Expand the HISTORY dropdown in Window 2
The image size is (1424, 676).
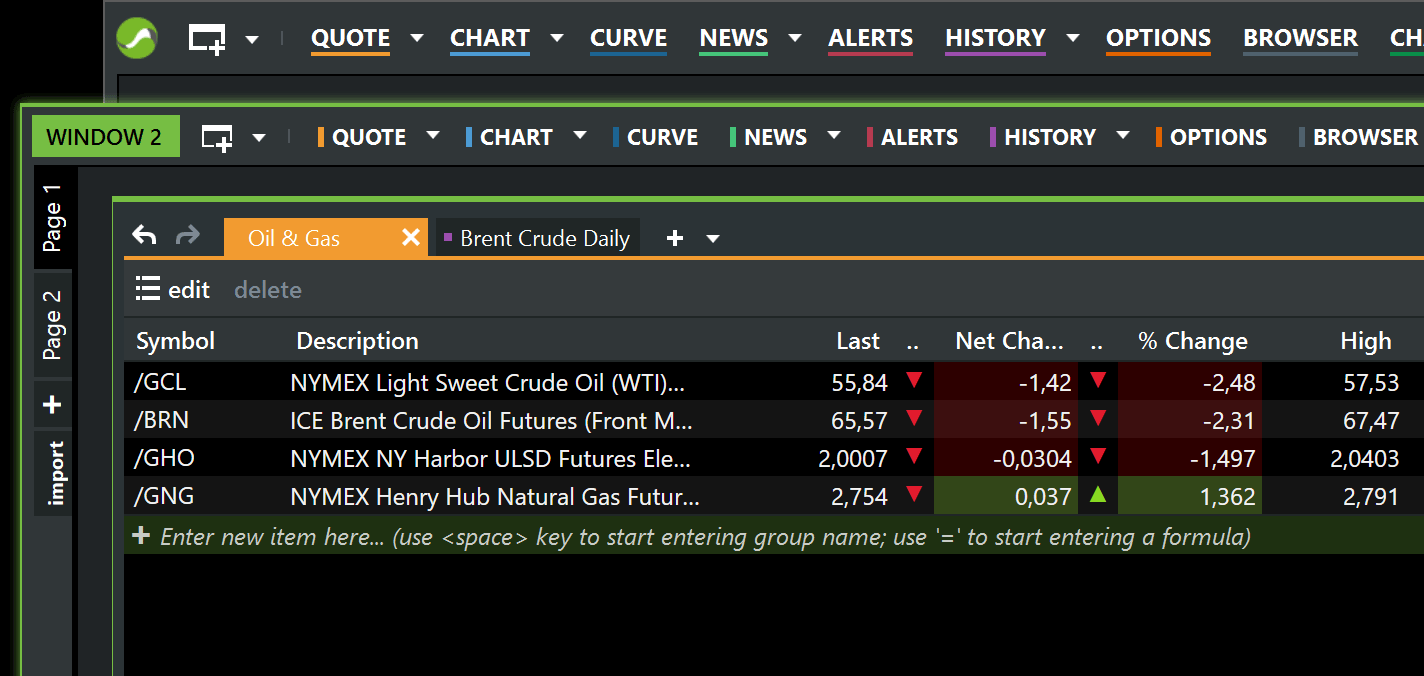(x=1123, y=136)
